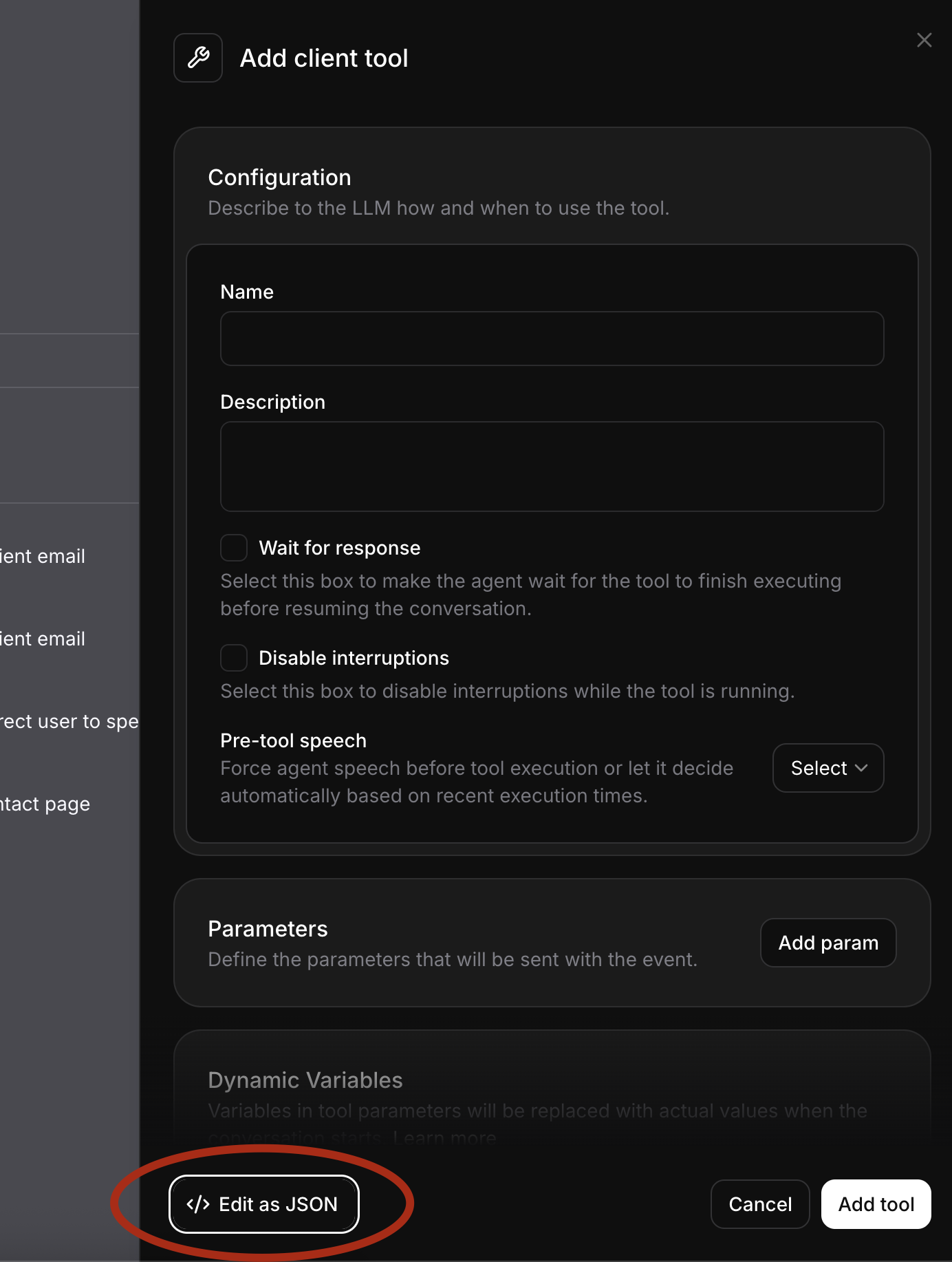Open the Learn more link under Dynamic Variables
Viewport: 952px width, 1262px height.
(445, 1138)
